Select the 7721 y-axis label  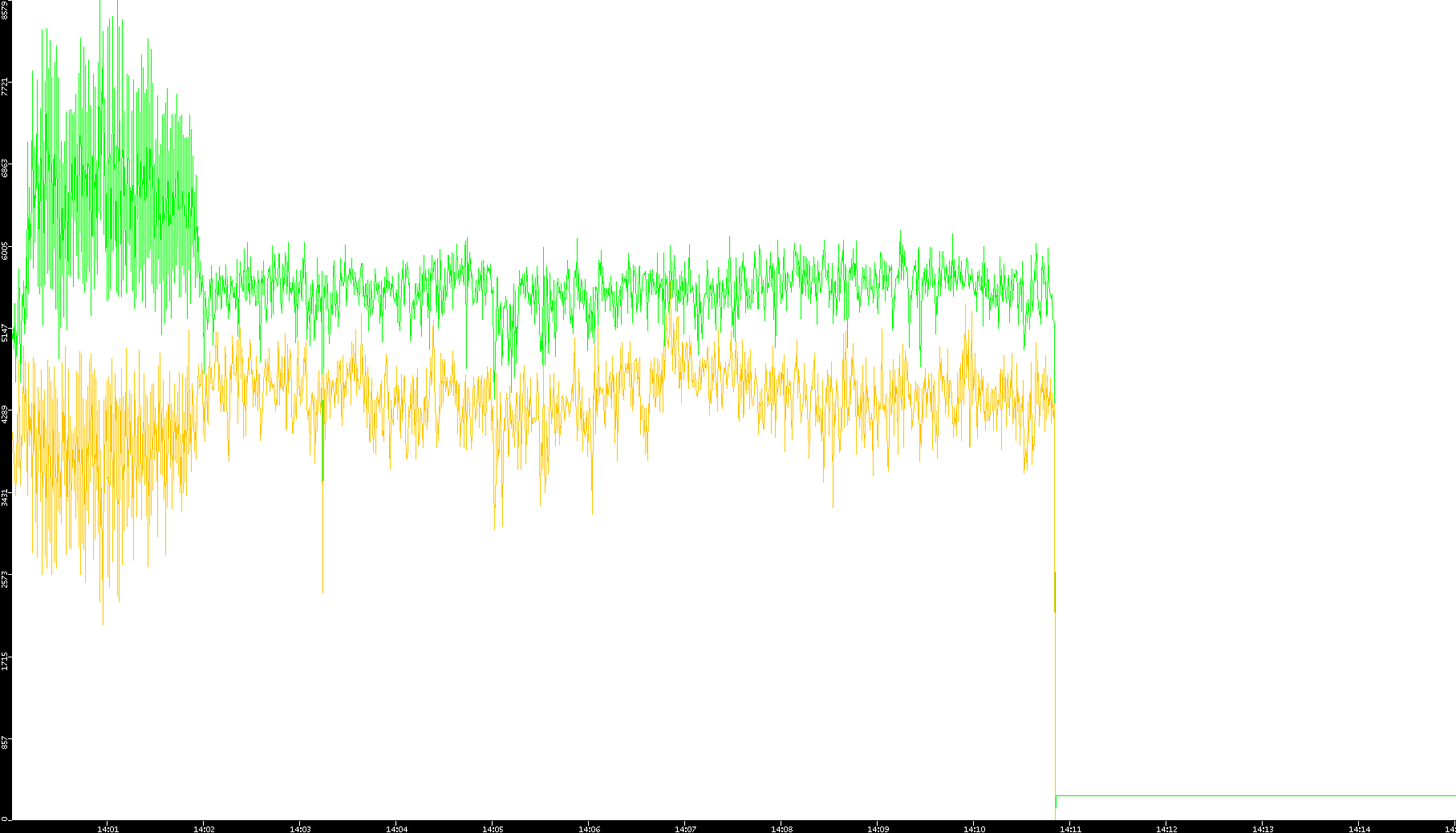(x=6, y=87)
